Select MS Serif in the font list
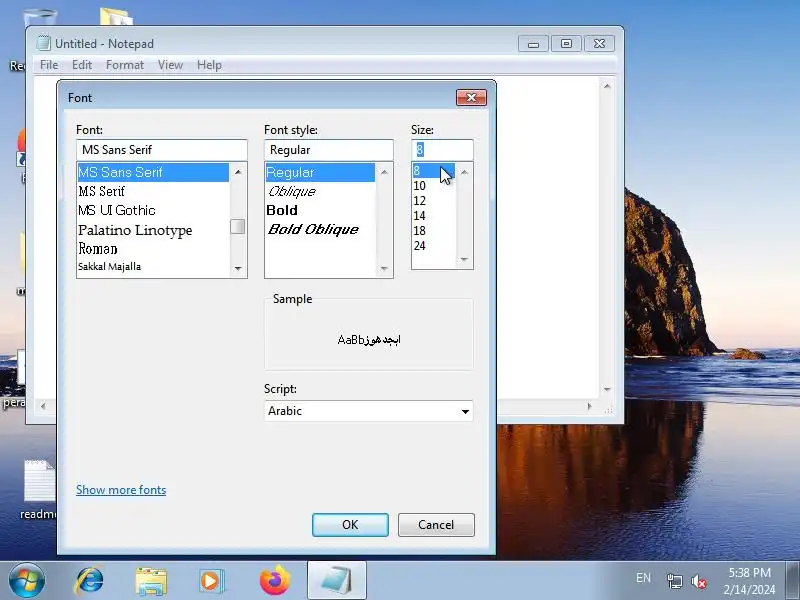Viewport: 800px width, 600px height. click(153, 191)
